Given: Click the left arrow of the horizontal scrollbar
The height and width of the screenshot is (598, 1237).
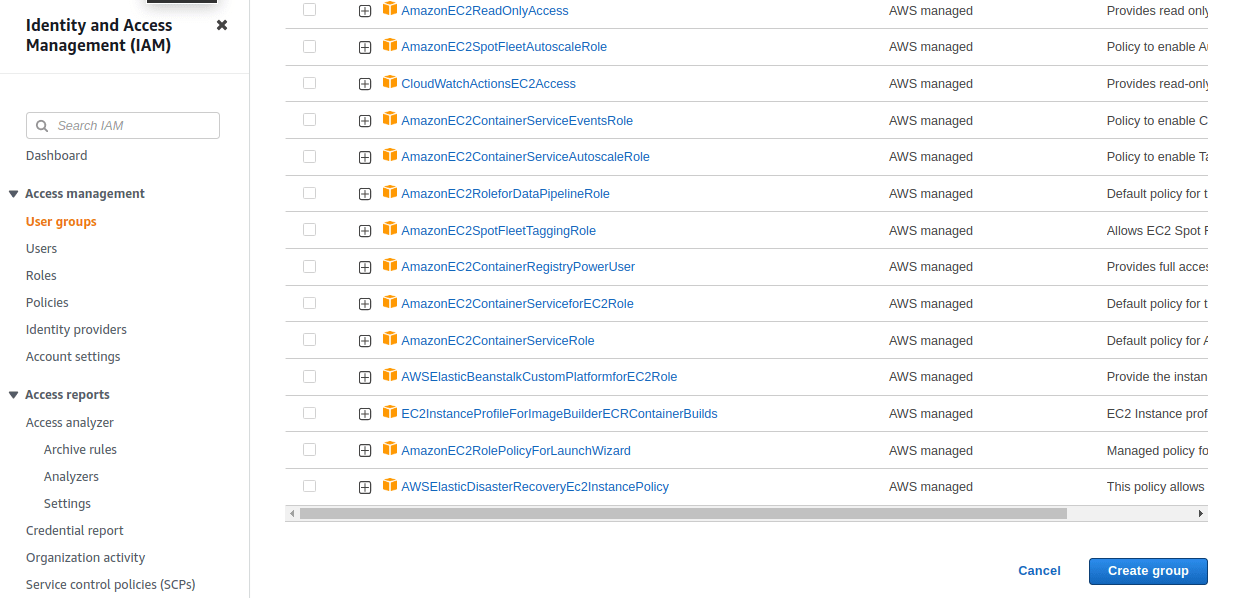Looking at the screenshot, I should (292, 513).
